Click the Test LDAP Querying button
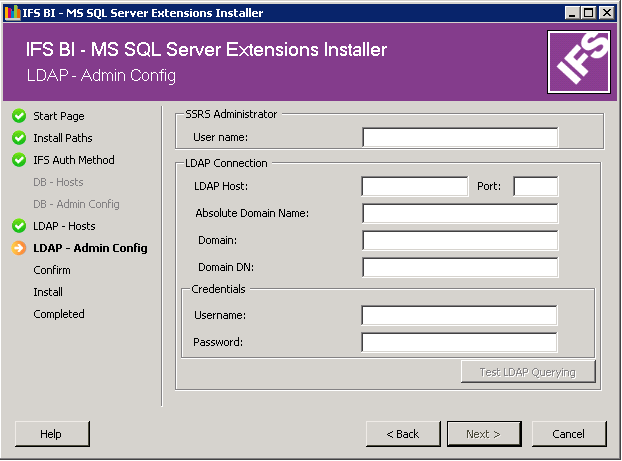 [528, 372]
